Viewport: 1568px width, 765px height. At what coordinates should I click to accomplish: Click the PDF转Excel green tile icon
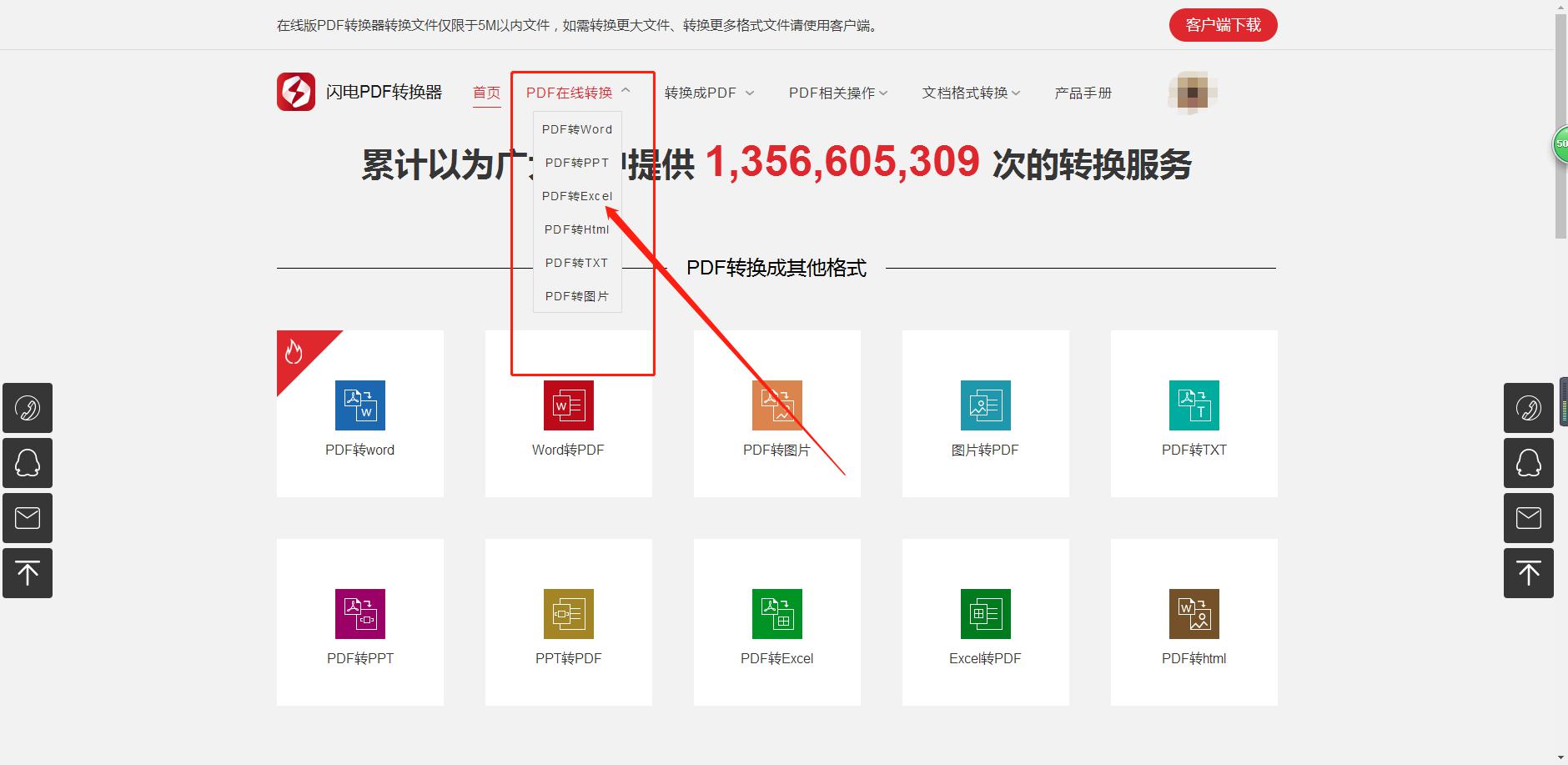click(x=776, y=614)
